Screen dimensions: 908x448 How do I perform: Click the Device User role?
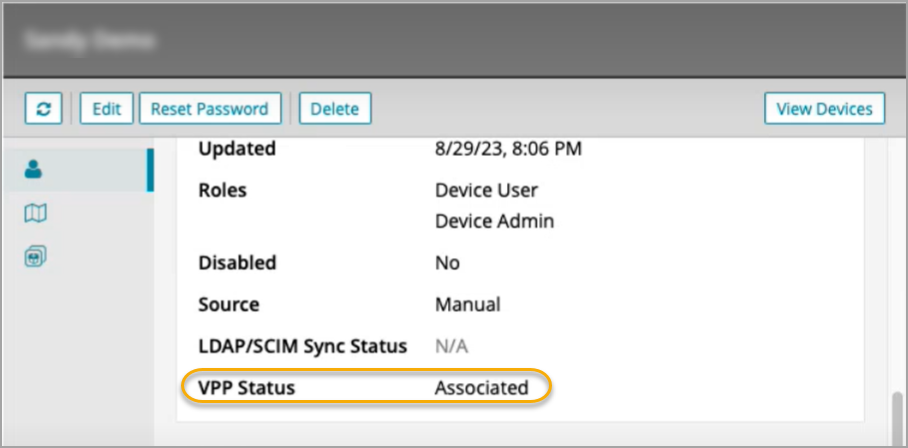486,190
